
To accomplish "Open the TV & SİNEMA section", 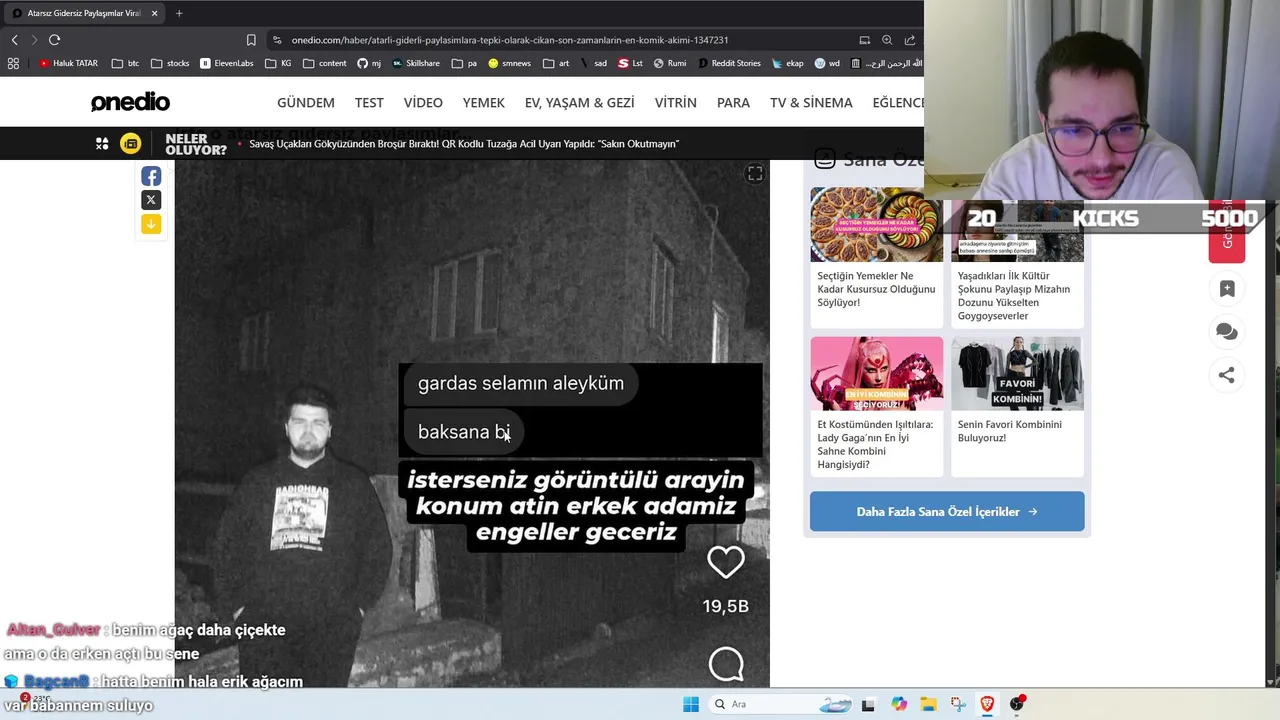I will (x=811, y=103).
